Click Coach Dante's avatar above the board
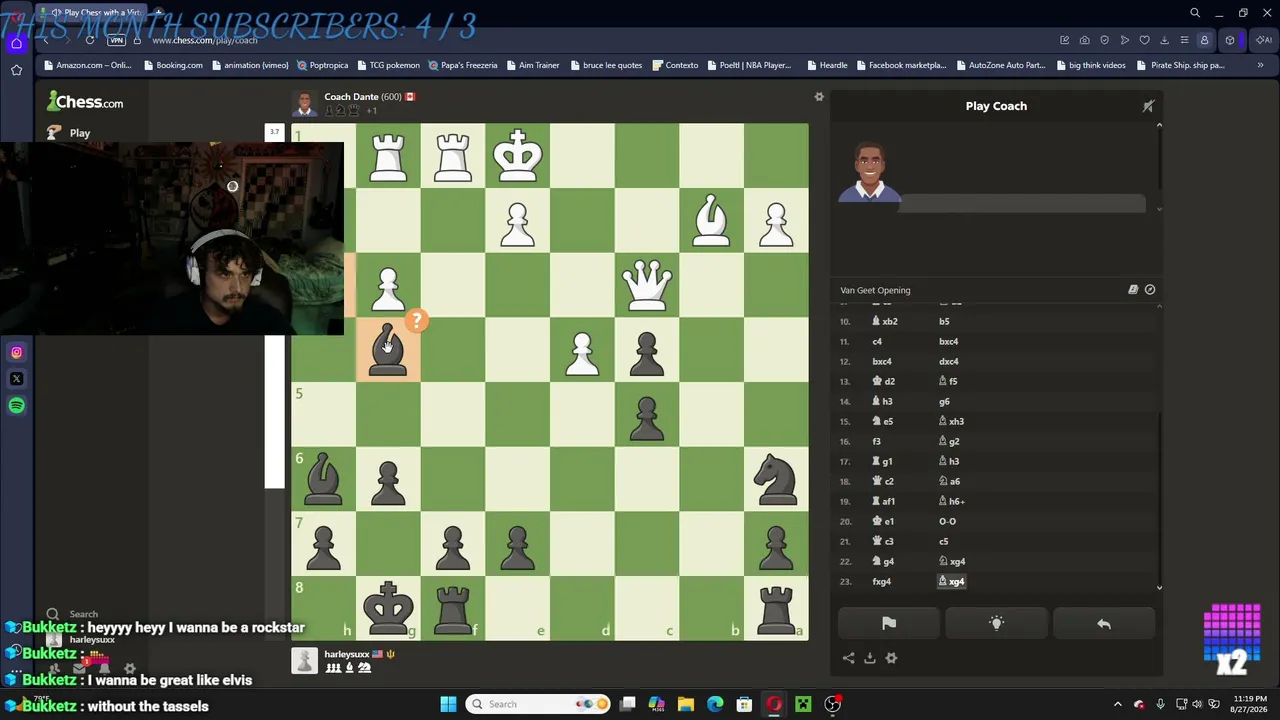The width and height of the screenshot is (1280, 720). pos(304,103)
